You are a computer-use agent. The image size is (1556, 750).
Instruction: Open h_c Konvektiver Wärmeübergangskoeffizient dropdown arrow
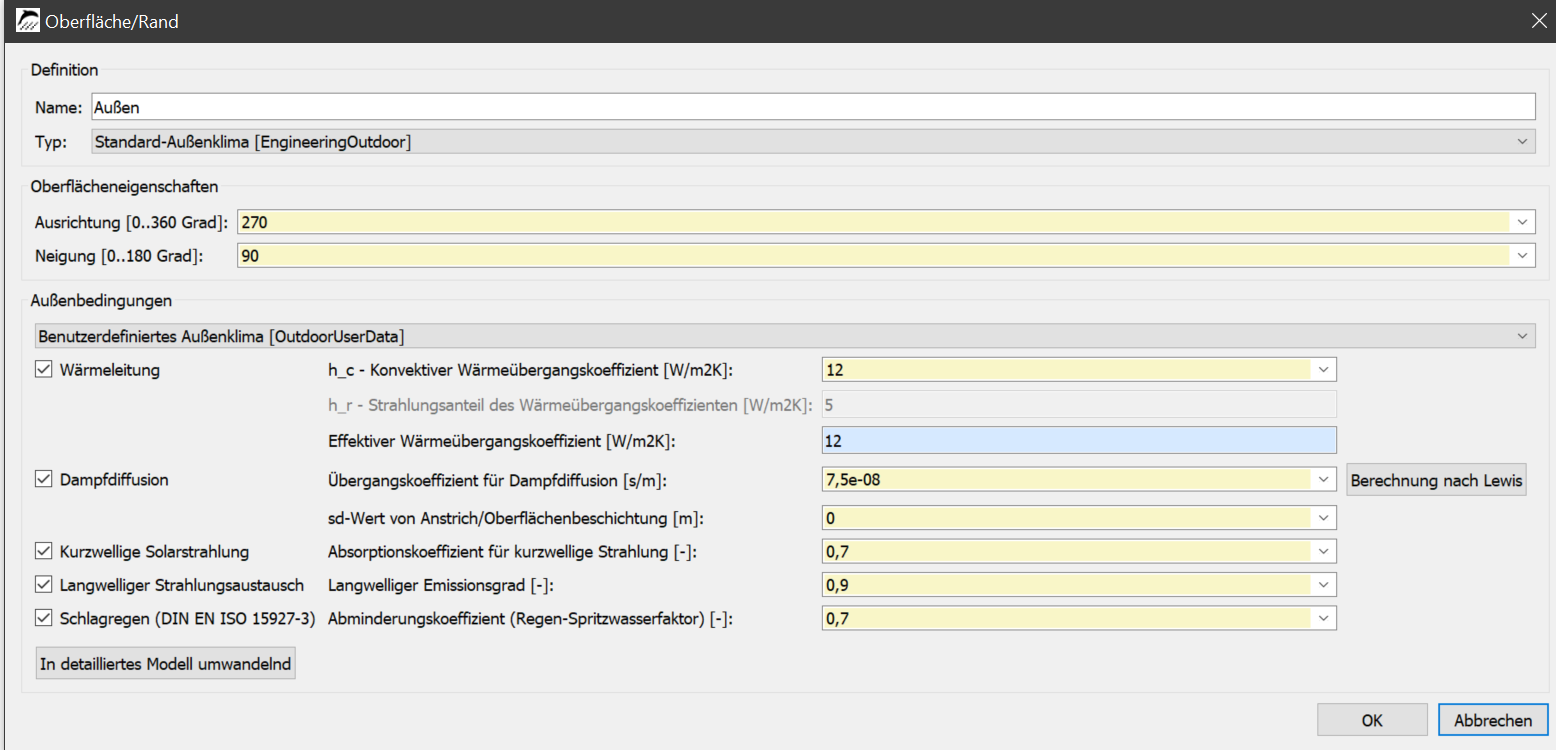[1324, 370]
